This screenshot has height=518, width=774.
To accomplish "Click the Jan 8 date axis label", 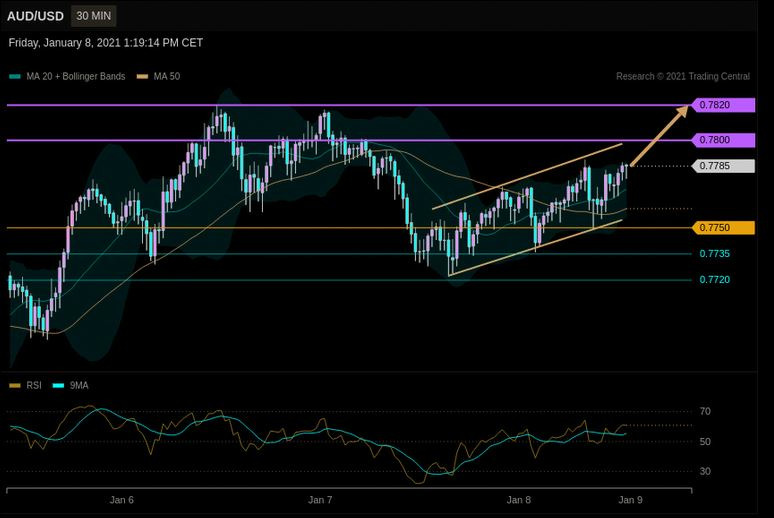I will (519, 500).
